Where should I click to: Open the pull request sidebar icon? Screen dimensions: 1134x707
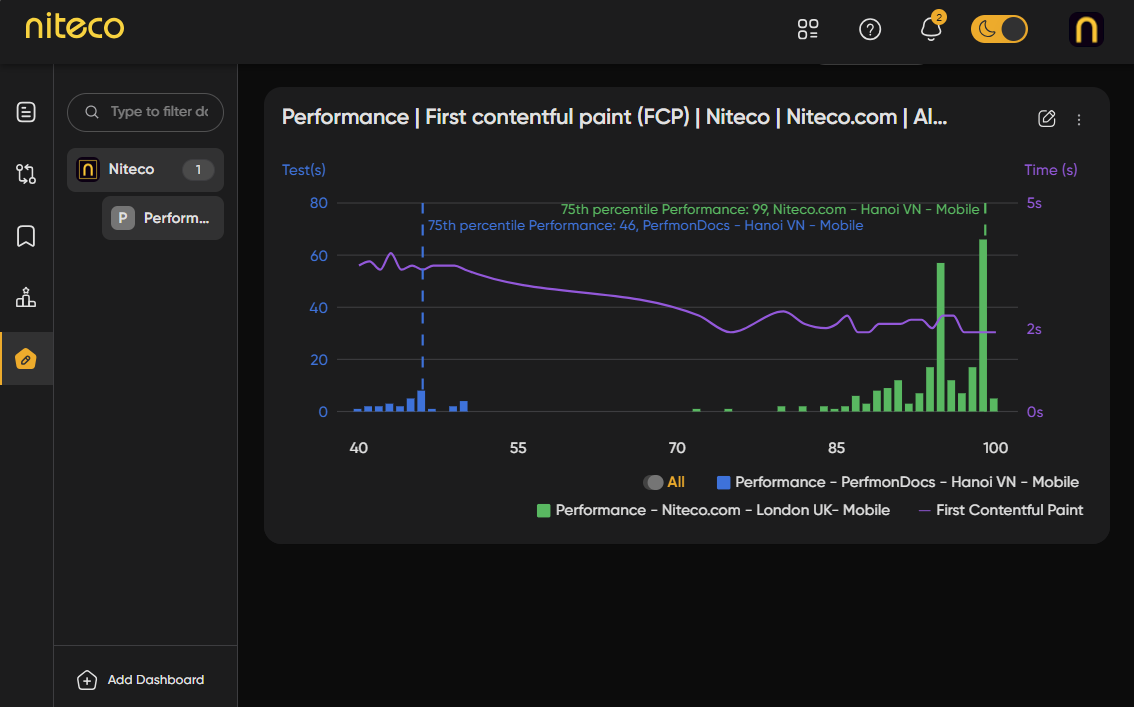26,173
